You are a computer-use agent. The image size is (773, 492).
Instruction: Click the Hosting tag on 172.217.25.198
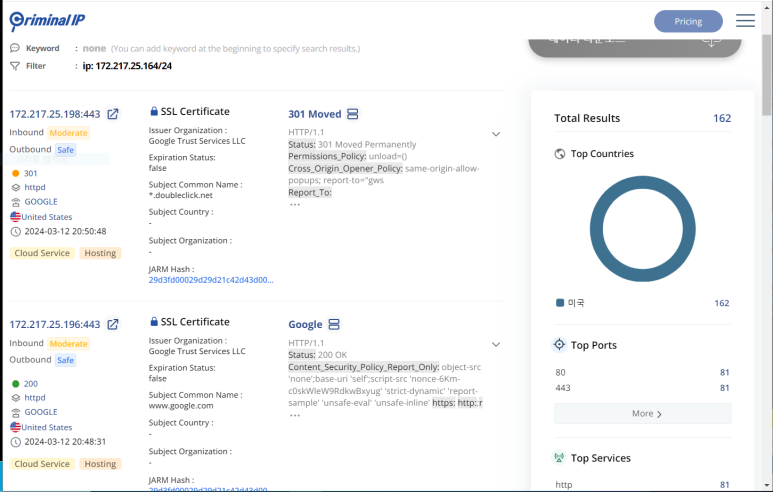[x=100, y=253]
